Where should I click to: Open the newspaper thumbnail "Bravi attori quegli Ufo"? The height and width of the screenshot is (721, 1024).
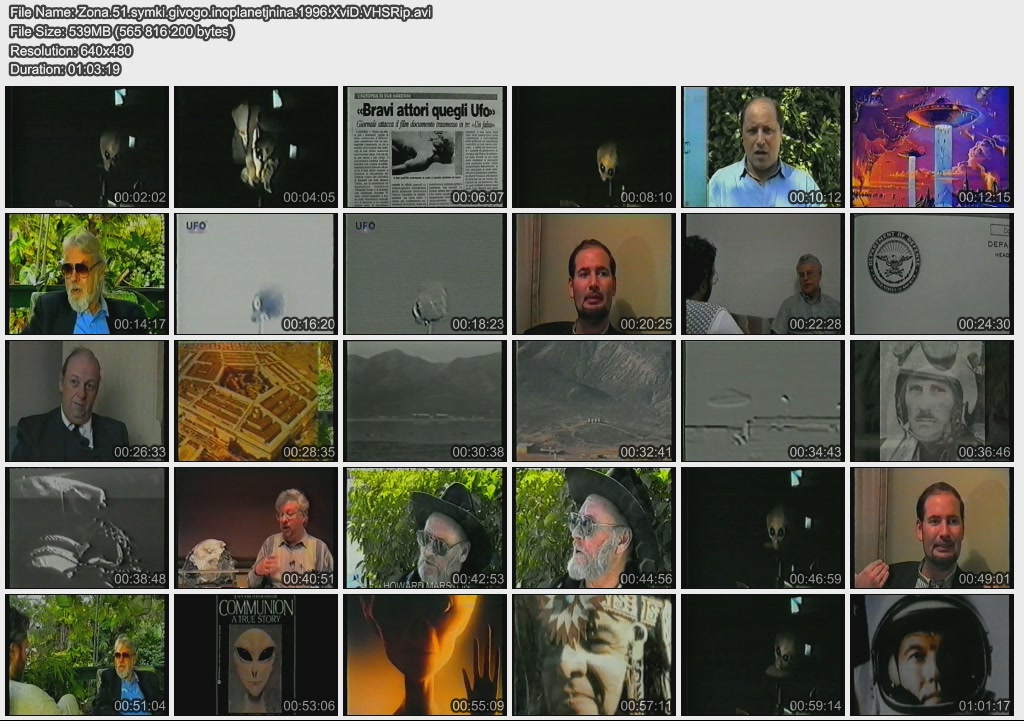point(425,146)
